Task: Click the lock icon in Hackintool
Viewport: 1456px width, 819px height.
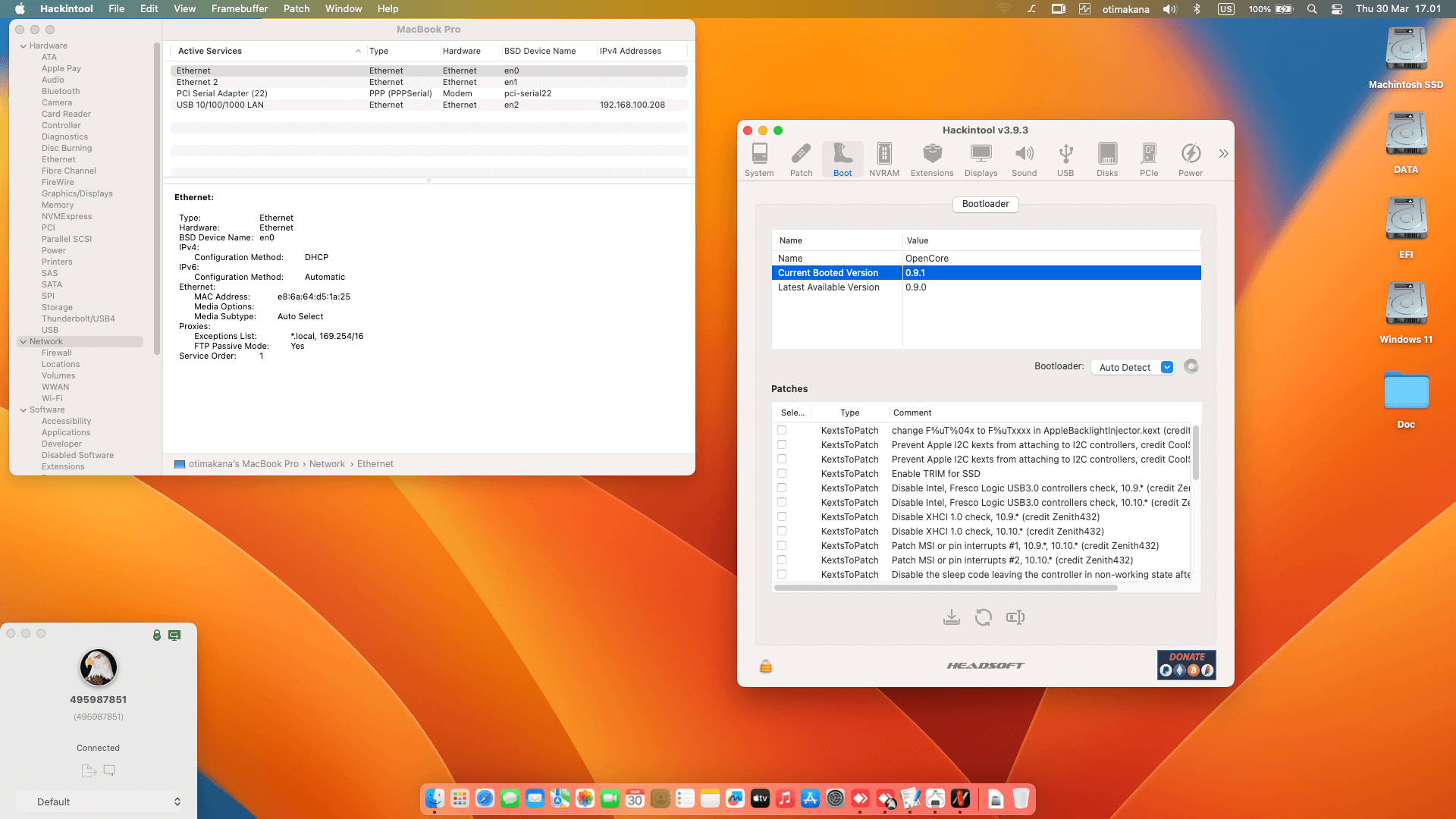Action: pos(766,666)
